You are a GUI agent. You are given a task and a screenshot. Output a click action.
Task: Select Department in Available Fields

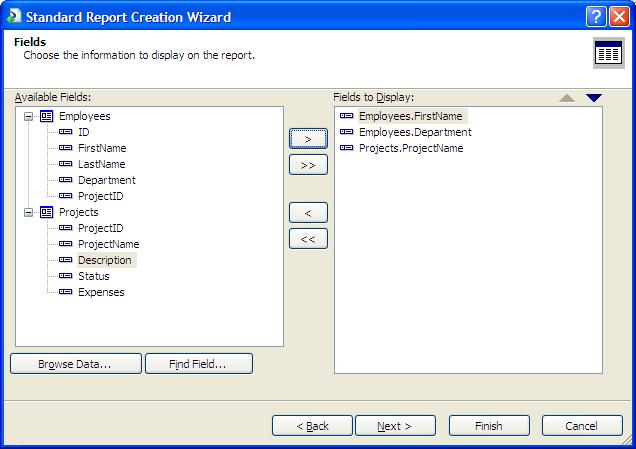pos(107,180)
